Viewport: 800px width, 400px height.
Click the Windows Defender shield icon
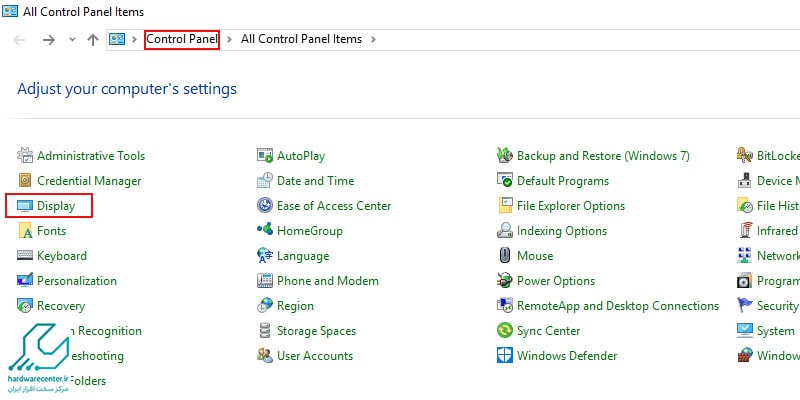click(505, 356)
